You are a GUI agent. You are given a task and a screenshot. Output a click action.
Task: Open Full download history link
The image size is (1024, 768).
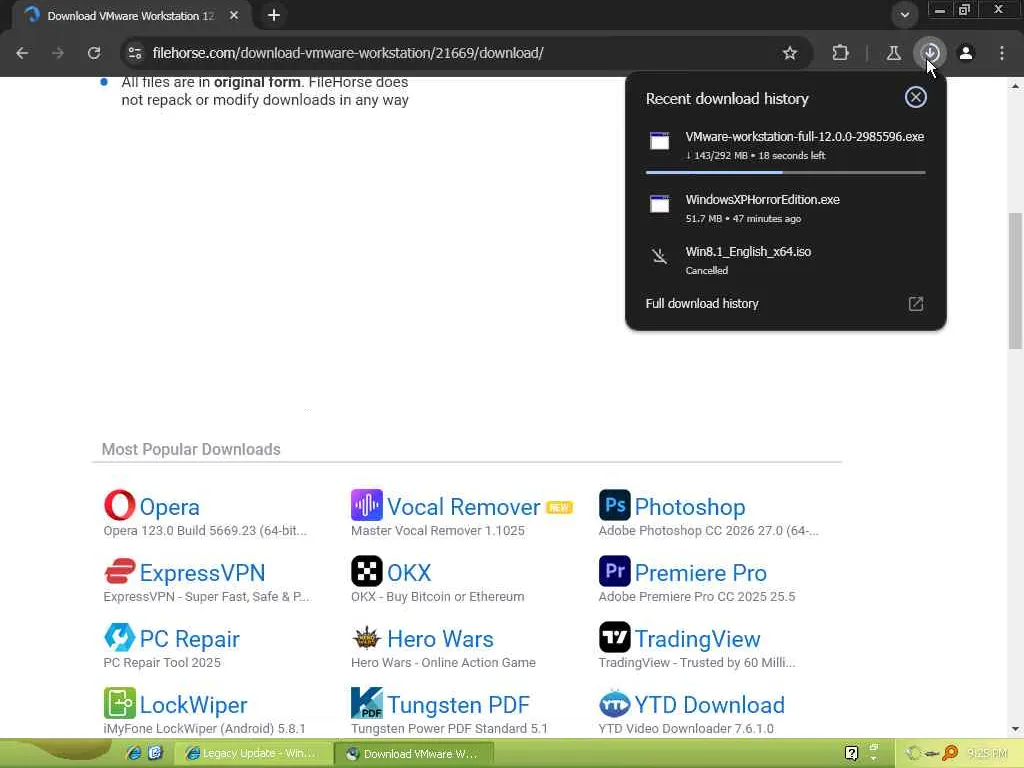[702, 304]
